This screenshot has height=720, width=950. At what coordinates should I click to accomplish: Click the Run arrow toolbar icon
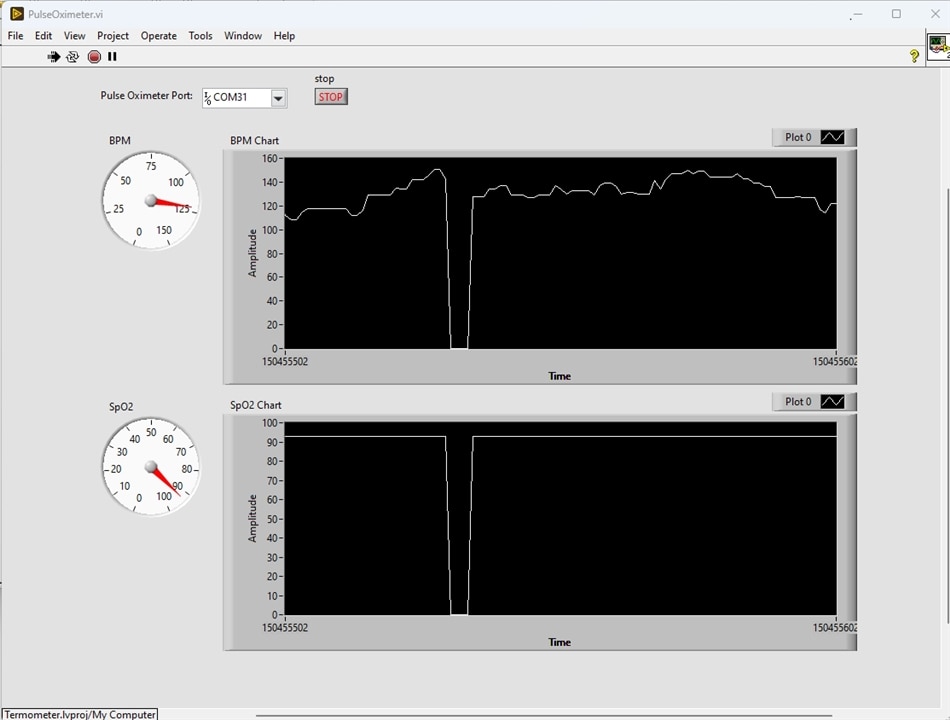[x=54, y=56]
